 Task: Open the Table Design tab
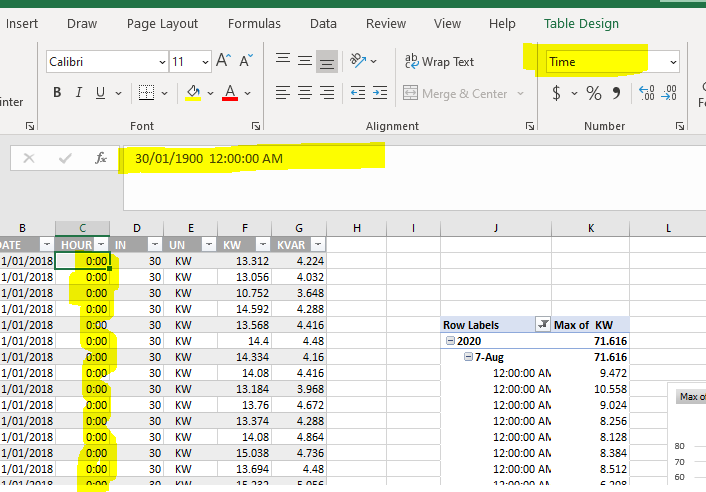pos(581,23)
